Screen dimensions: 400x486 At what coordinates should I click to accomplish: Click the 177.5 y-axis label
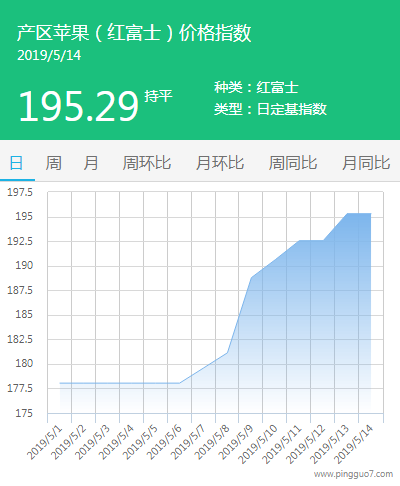click(x=20, y=388)
